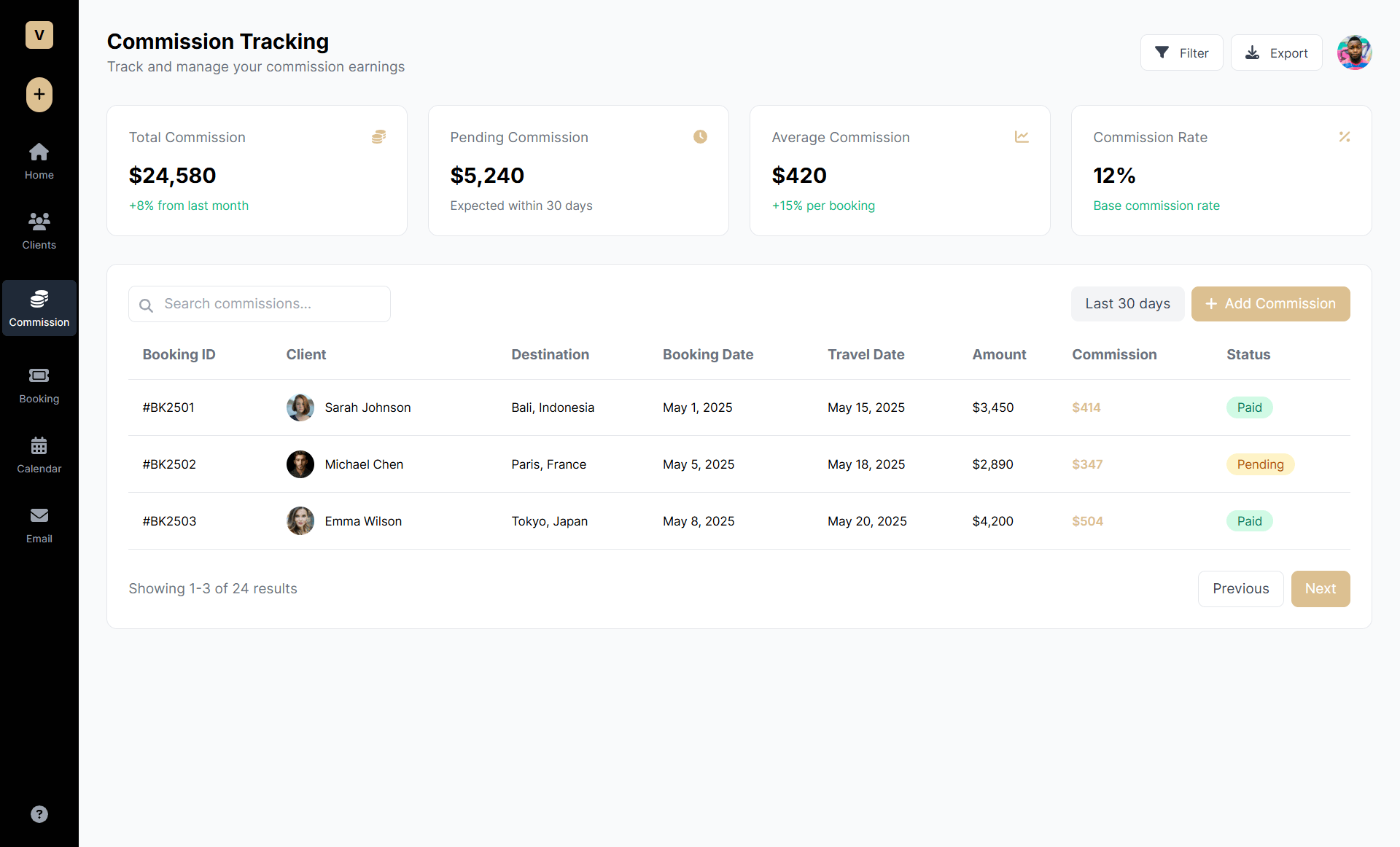Click the percent icon on Commission Rate card
1400x847 pixels.
1344,137
